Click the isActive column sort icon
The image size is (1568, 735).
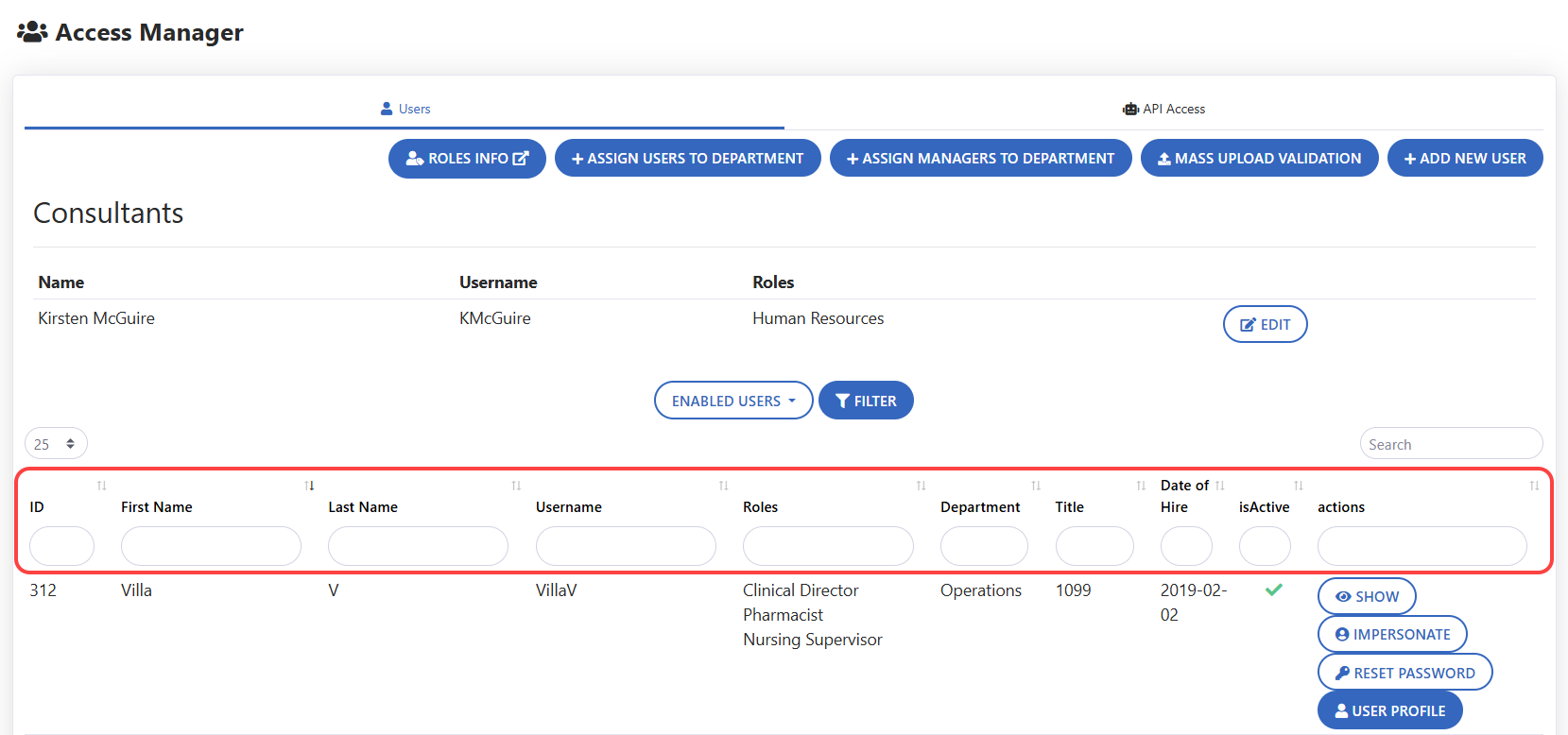pos(1299,486)
